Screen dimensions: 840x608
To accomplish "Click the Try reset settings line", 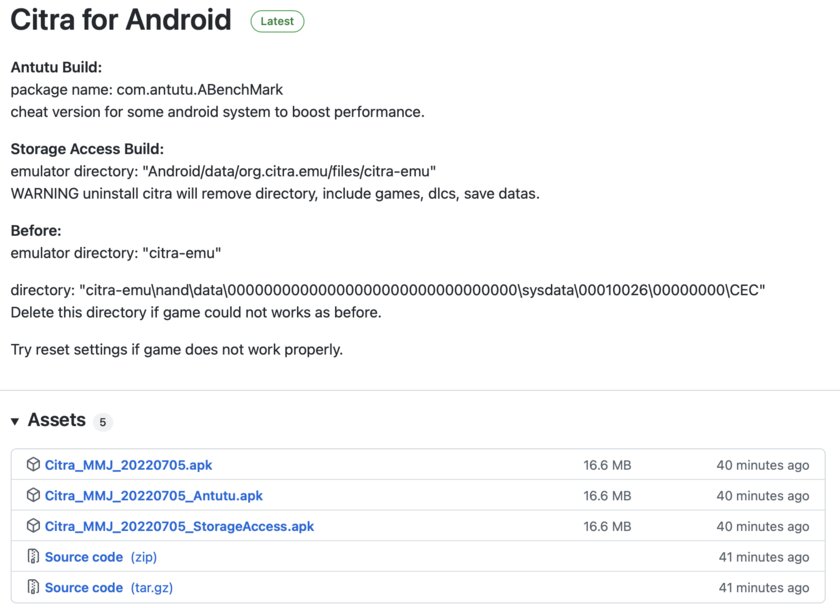I will pos(177,349).
